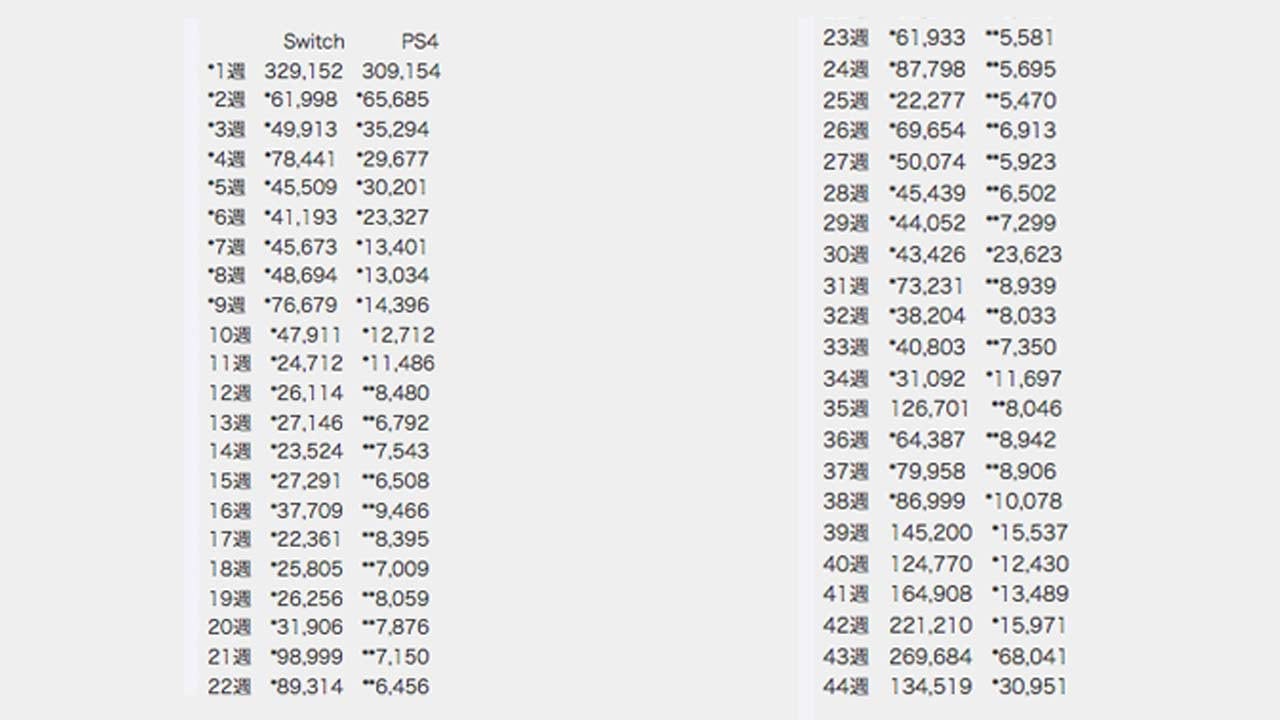The width and height of the screenshot is (1280, 720).
Task: Select the 30,951 value in week 44
Action: point(1029,687)
